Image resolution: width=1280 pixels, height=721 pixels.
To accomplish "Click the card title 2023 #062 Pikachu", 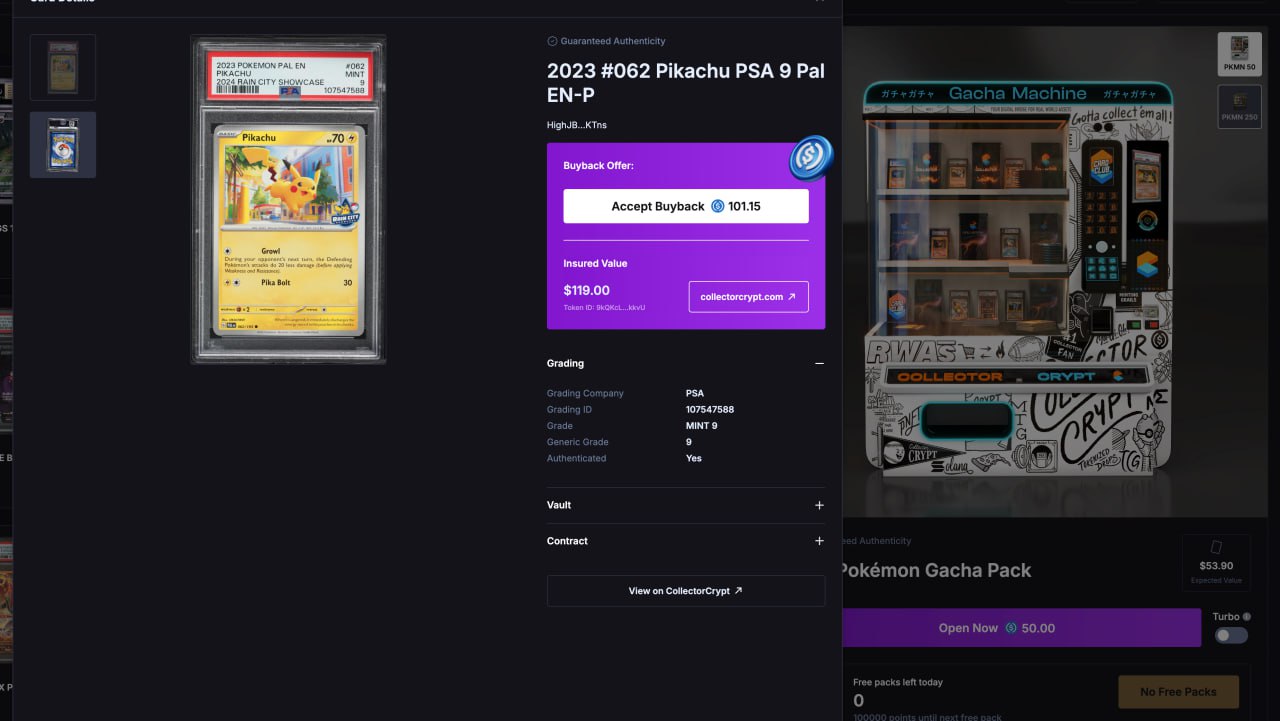I will (686, 83).
